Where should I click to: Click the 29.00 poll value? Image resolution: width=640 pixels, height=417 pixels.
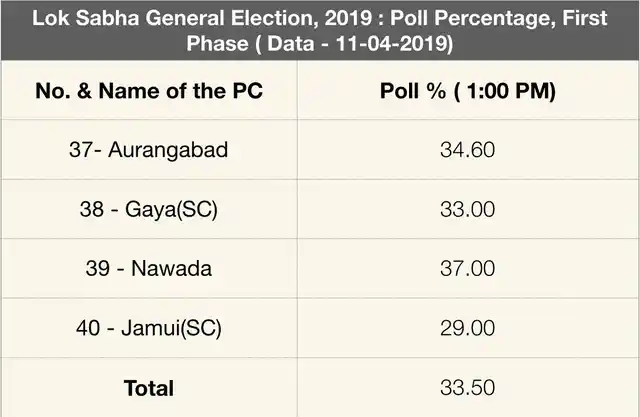pos(468,328)
